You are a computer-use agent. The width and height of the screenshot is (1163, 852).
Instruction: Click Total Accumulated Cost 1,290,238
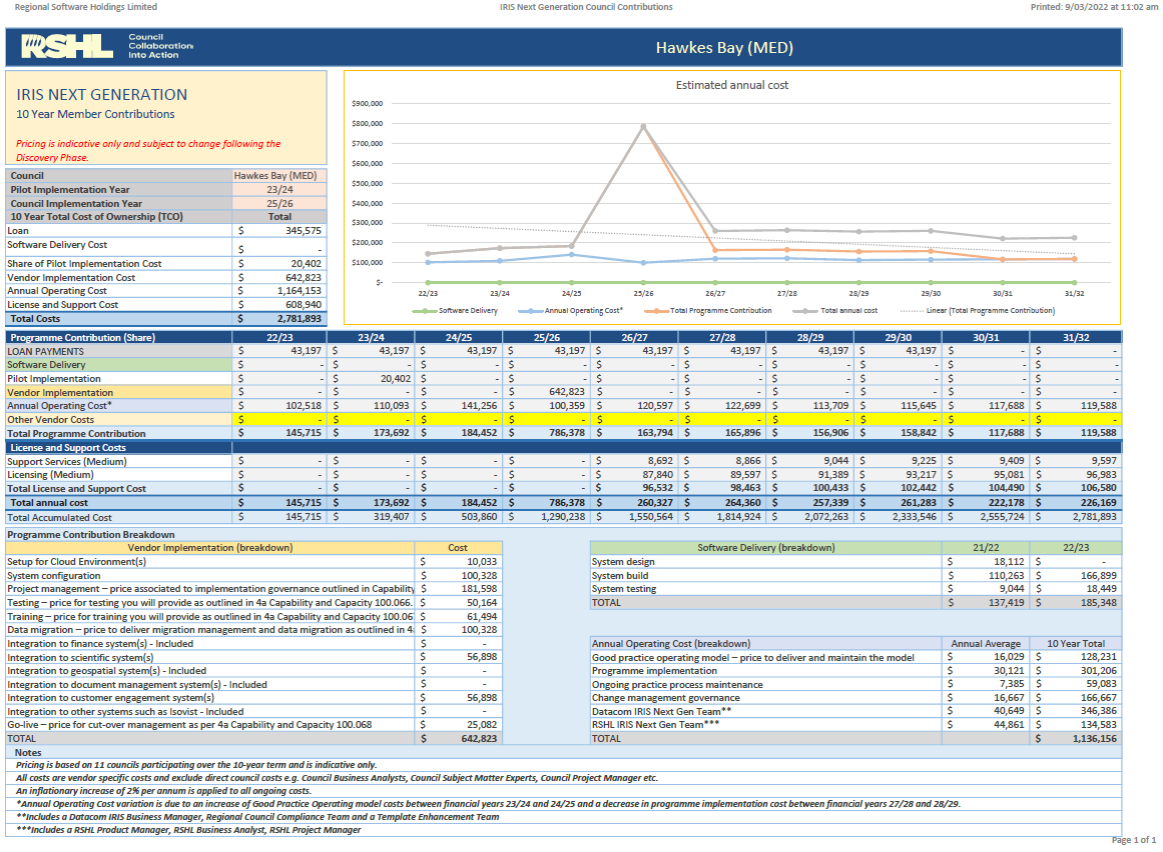[563, 517]
